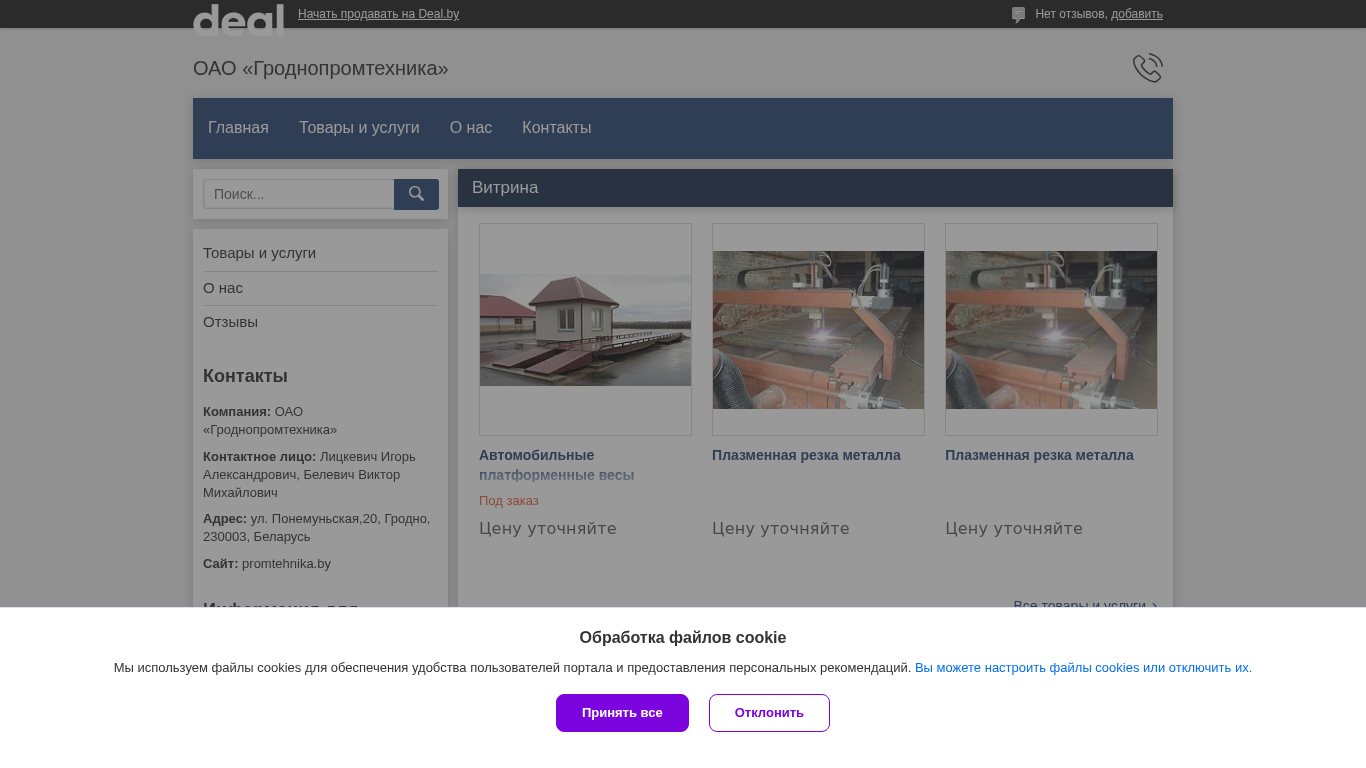Accept all cookies with Принять все

[x=622, y=713]
